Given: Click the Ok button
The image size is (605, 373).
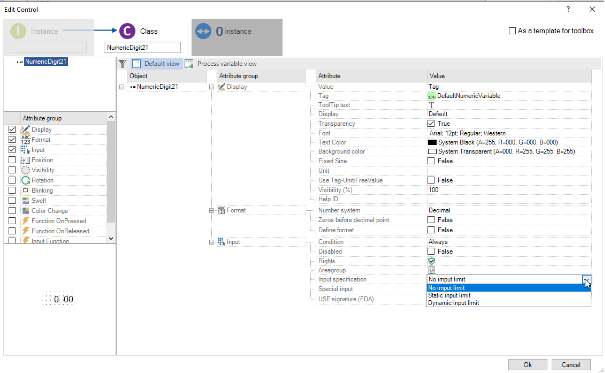Looking at the screenshot, I should (x=527, y=365).
